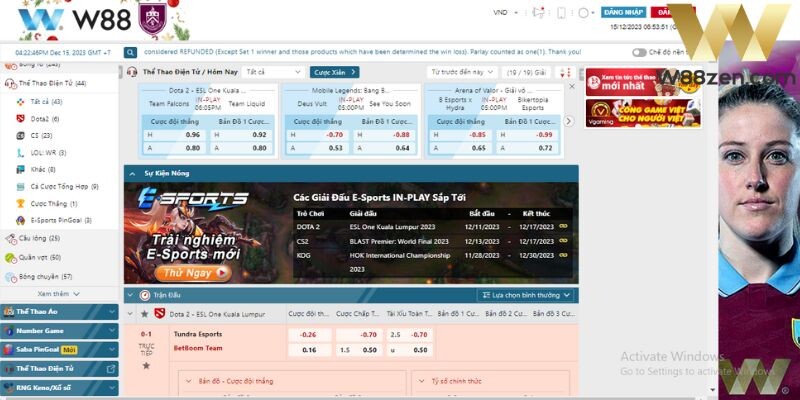The image size is (800, 400).
Task: Expand the Number Game panel
Action: coord(60,331)
